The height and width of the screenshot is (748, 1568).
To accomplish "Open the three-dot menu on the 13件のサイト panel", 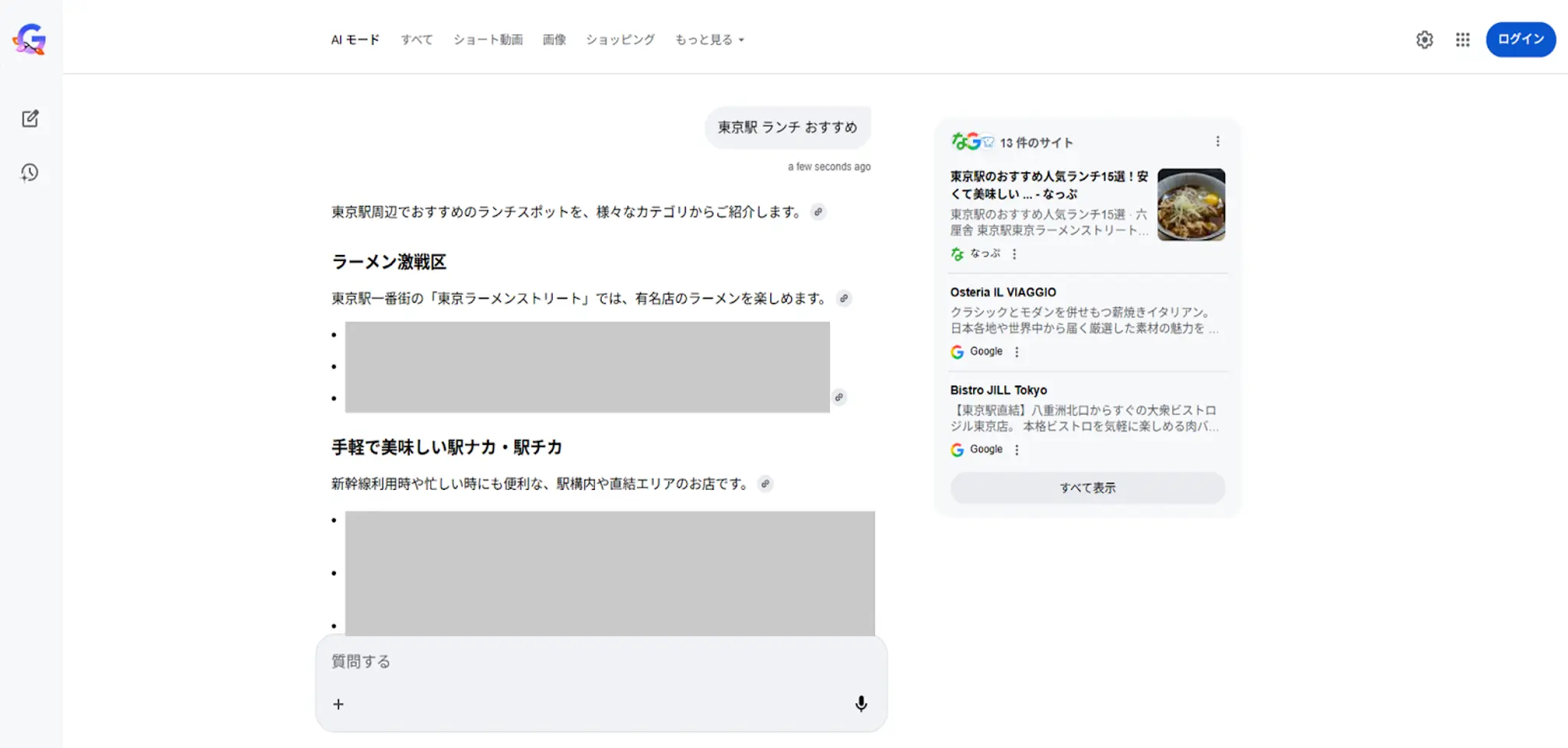I will pyautogui.click(x=1217, y=142).
